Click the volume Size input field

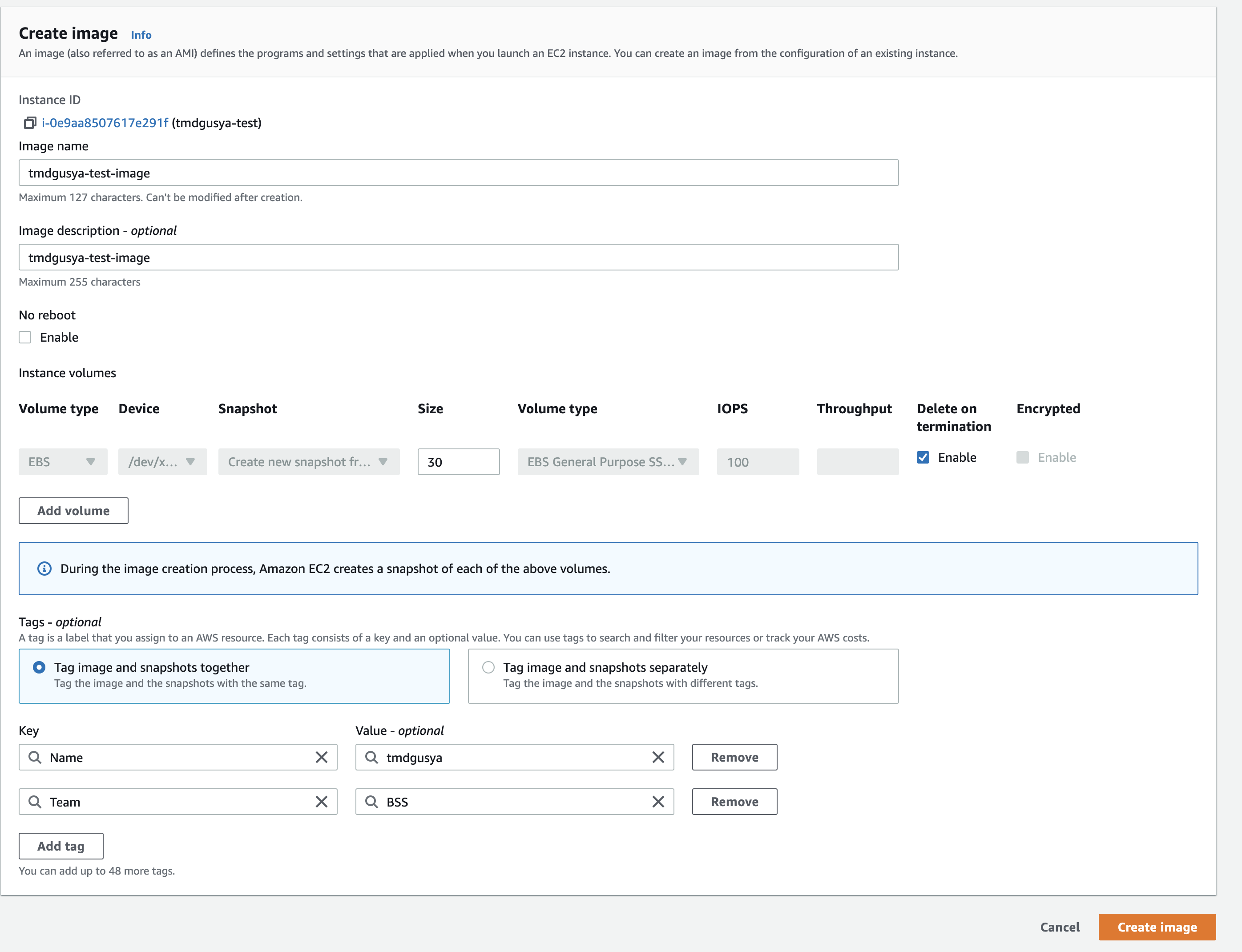tap(458, 462)
